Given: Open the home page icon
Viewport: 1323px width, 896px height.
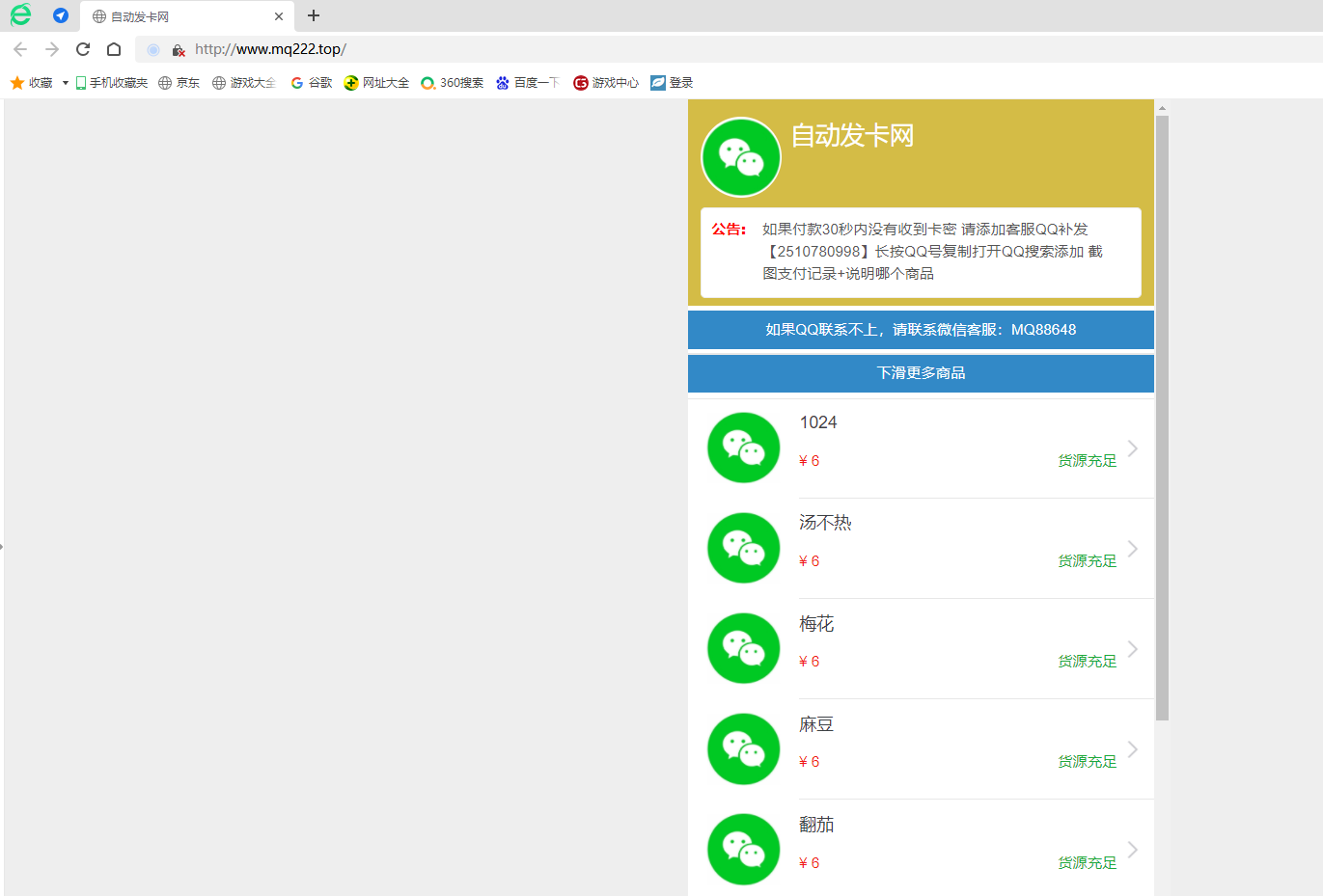Looking at the screenshot, I should [114, 49].
